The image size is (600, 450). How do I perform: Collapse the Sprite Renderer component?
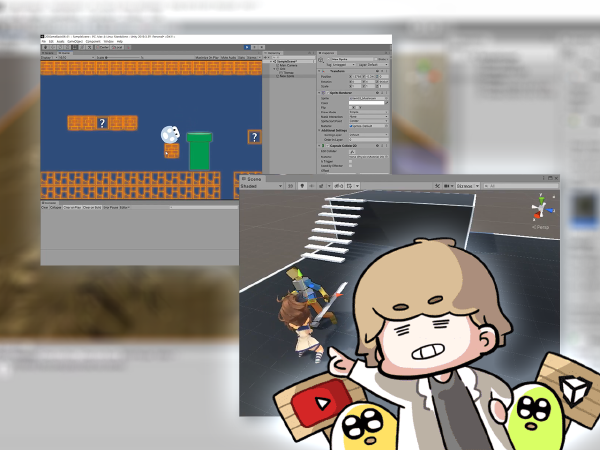click(x=320, y=93)
